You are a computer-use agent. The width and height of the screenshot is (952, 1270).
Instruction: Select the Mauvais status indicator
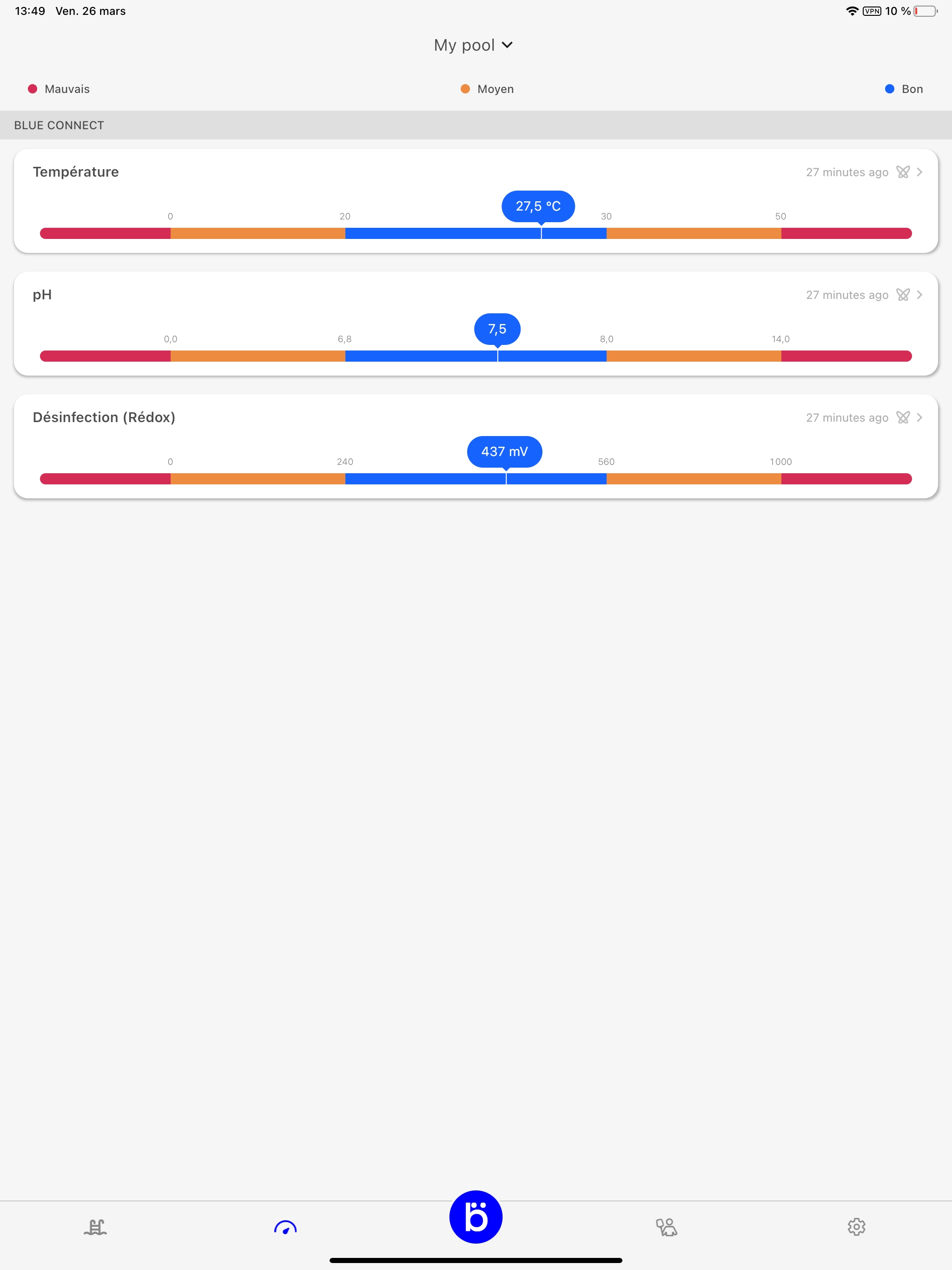(x=58, y=88)
